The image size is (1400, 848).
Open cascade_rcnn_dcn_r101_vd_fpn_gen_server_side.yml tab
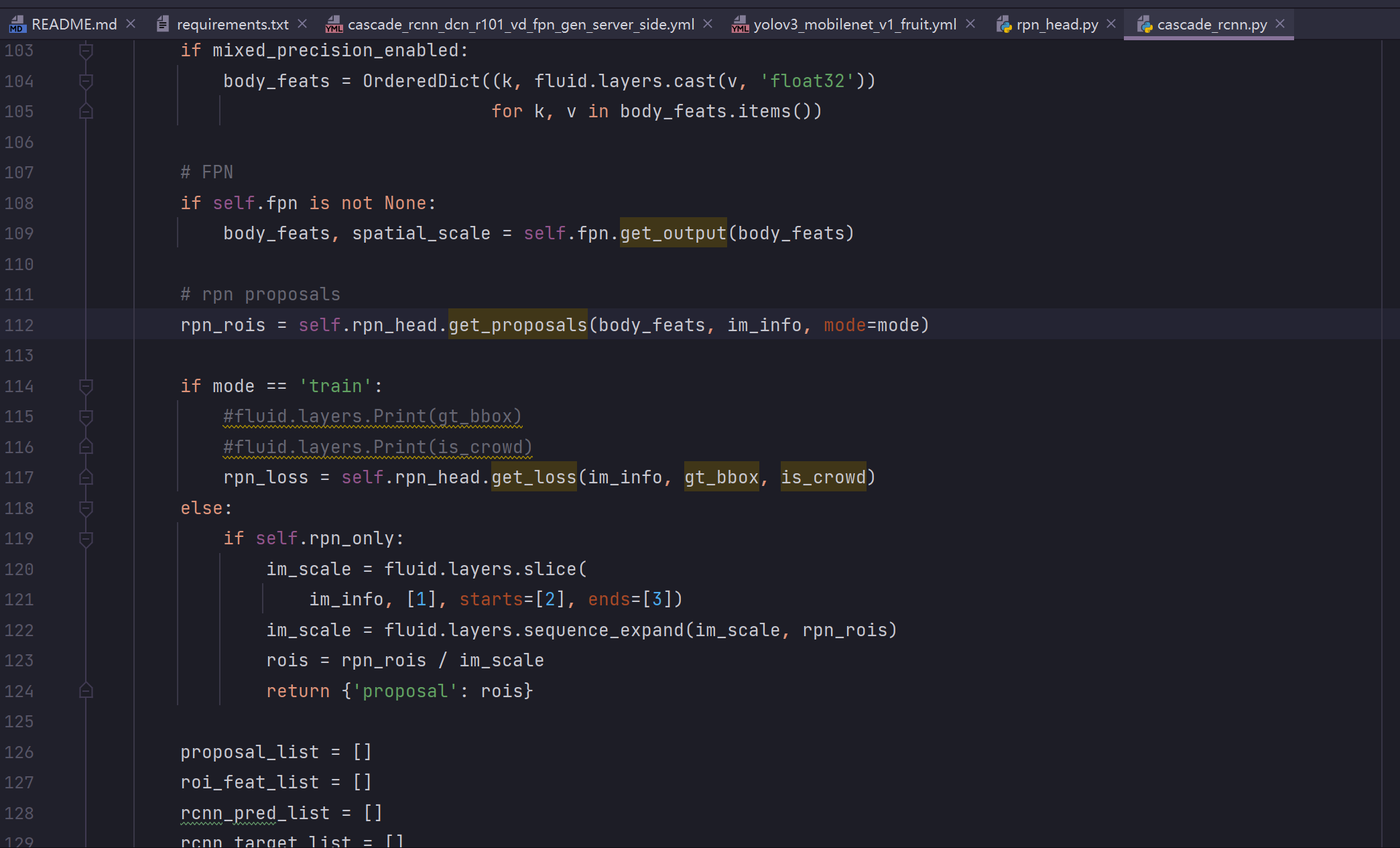[521, 25]
